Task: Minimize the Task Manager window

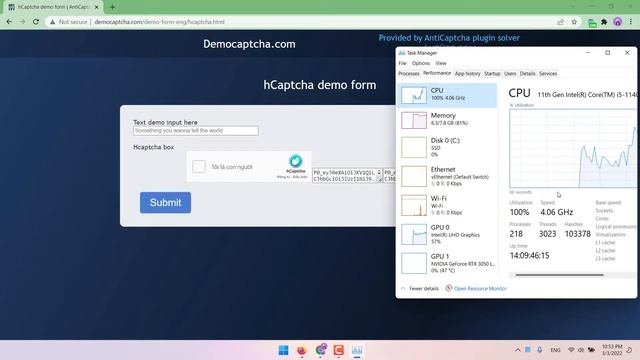Action: (x=588, y=53)
